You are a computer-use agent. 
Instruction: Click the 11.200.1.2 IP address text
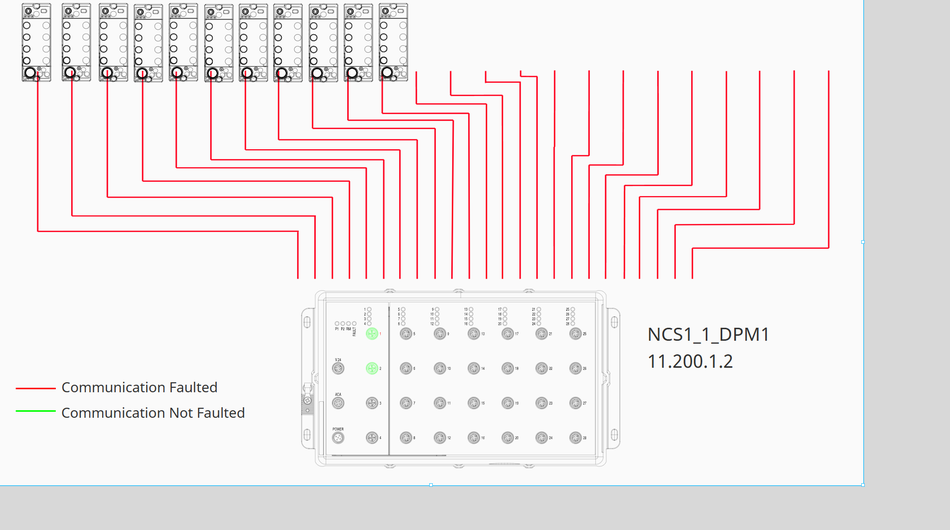click(690, 361)
